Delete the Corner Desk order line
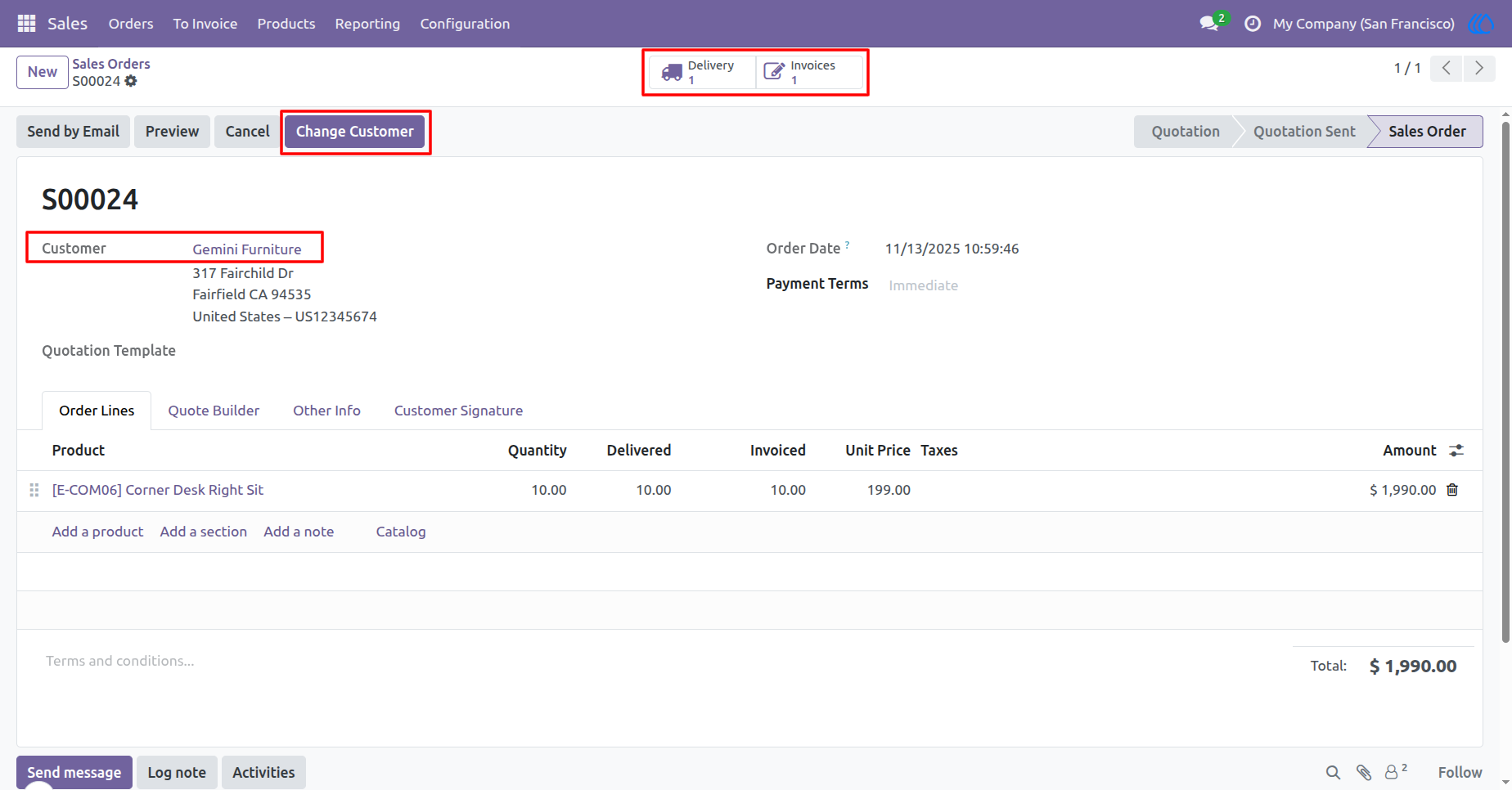The height and width of the screenshot is (790, 1512). 1452,490
